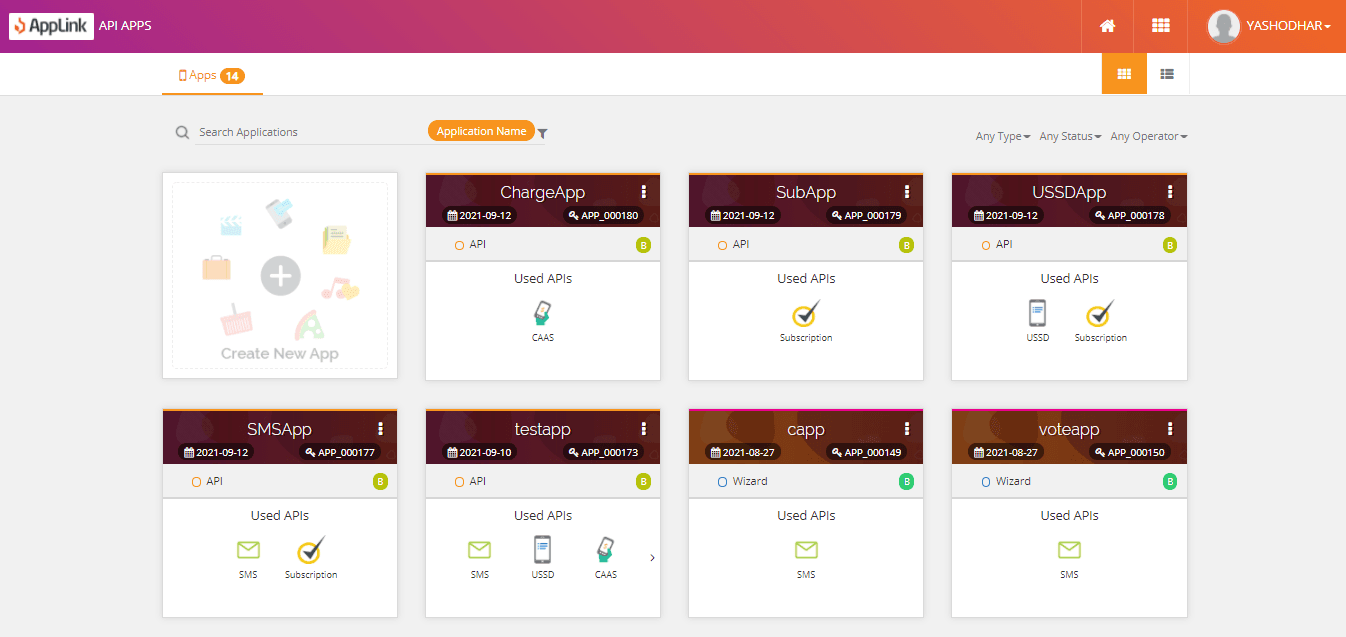This screenshot has width=1346, height=637.
Task: Click the SMS envelope icon in SMSApp
Action: click(x=248, y=550)
